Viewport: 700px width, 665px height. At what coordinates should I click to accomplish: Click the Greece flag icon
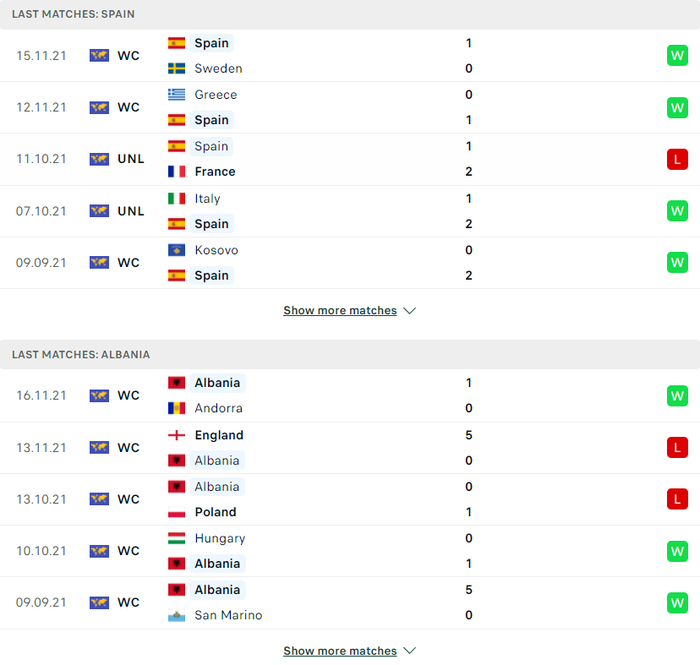click(x=176, y=95)
